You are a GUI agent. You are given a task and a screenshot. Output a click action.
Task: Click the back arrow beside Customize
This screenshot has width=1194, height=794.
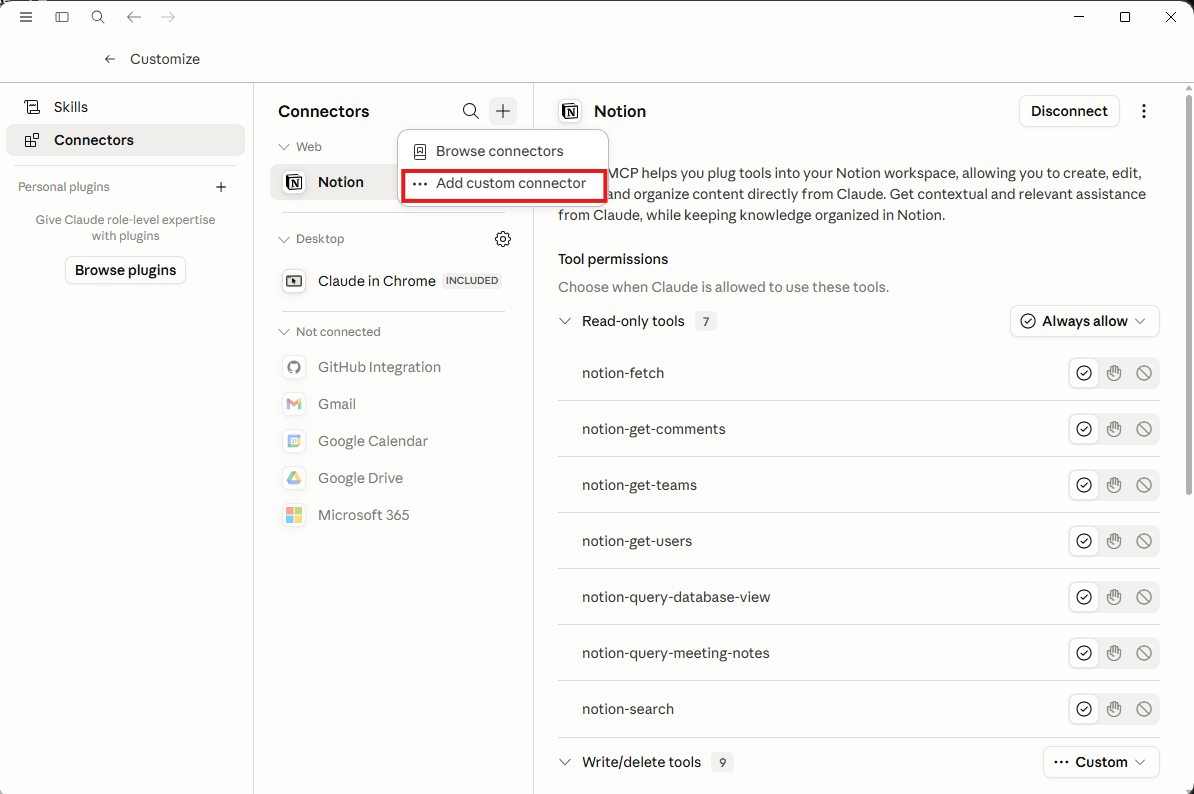[110, 59]
